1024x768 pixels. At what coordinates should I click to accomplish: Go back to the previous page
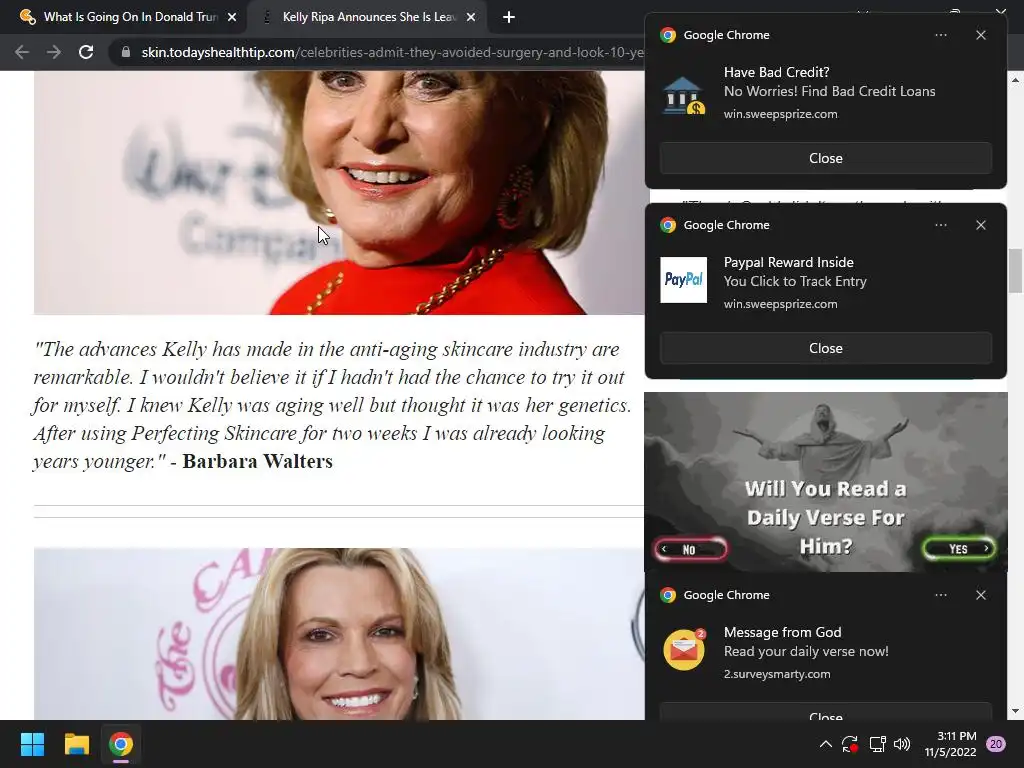tap(22, 52)
